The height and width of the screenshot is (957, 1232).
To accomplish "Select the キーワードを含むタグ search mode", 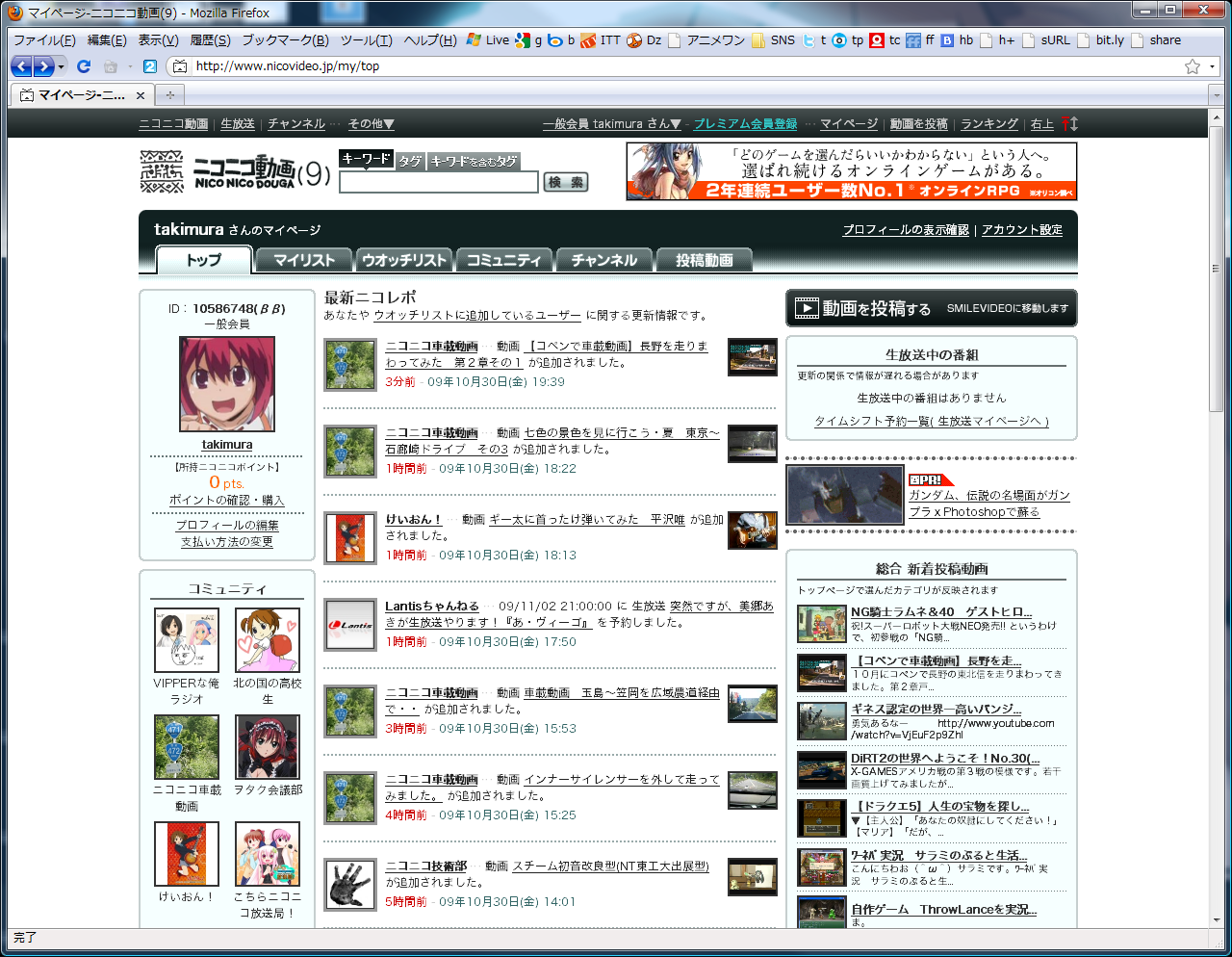I will [x=475, y=161].
